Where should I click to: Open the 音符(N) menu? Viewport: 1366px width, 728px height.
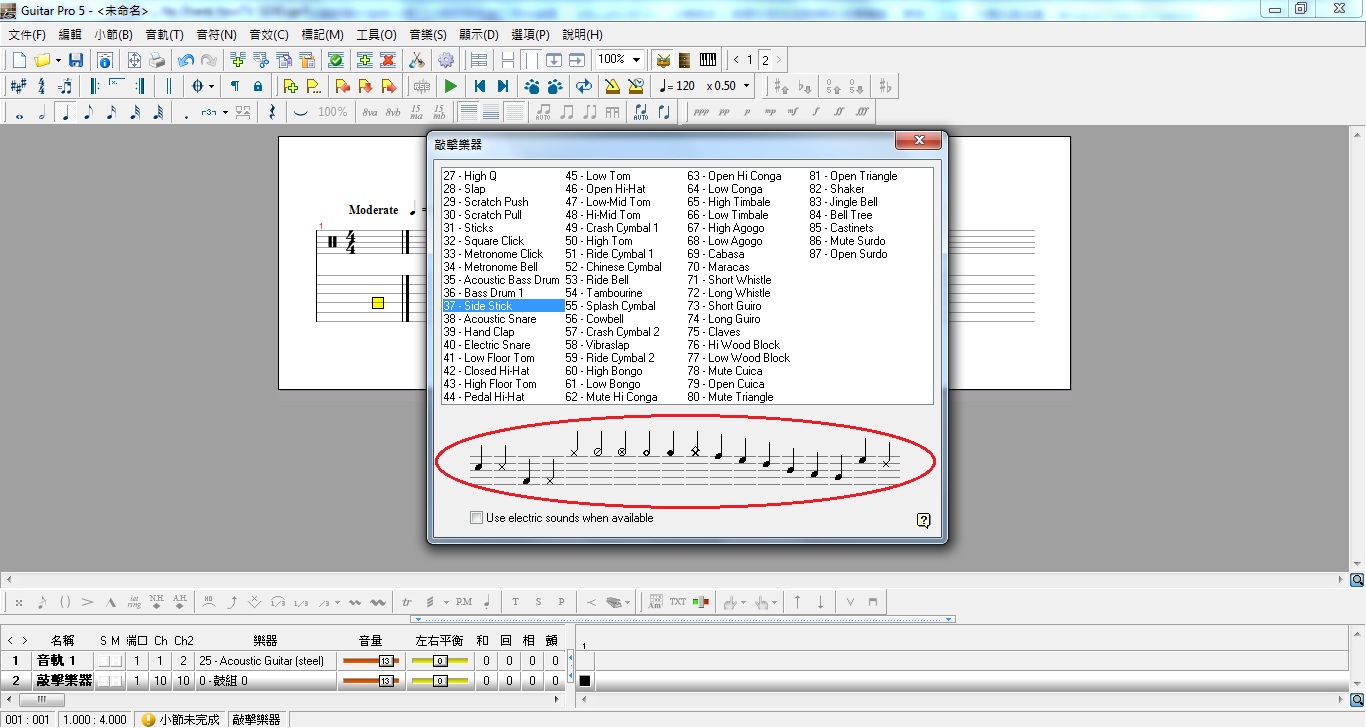click(x=217, y=35)
